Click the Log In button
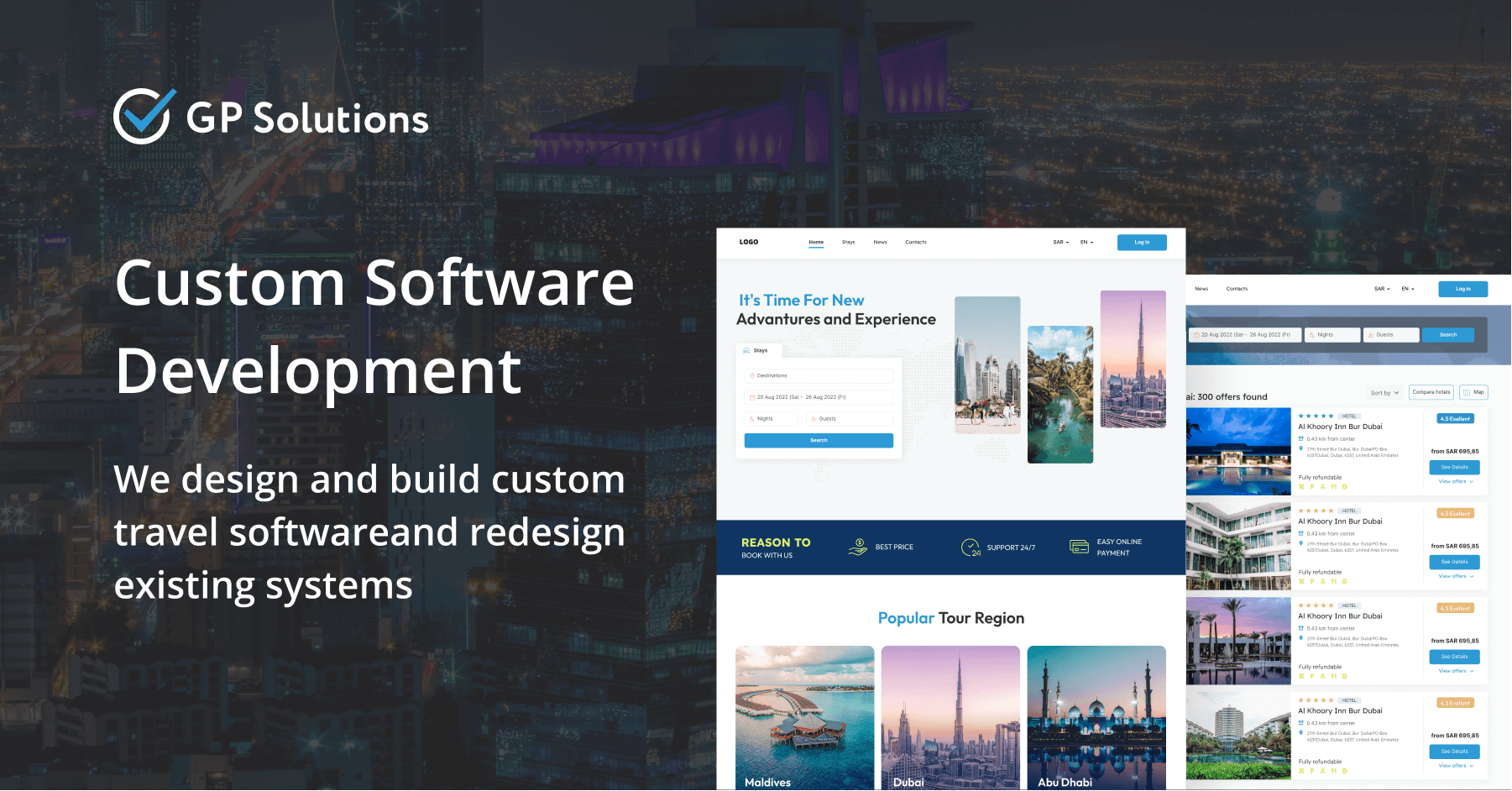This screenshot has height=791, width=1512. point(1142,242)
